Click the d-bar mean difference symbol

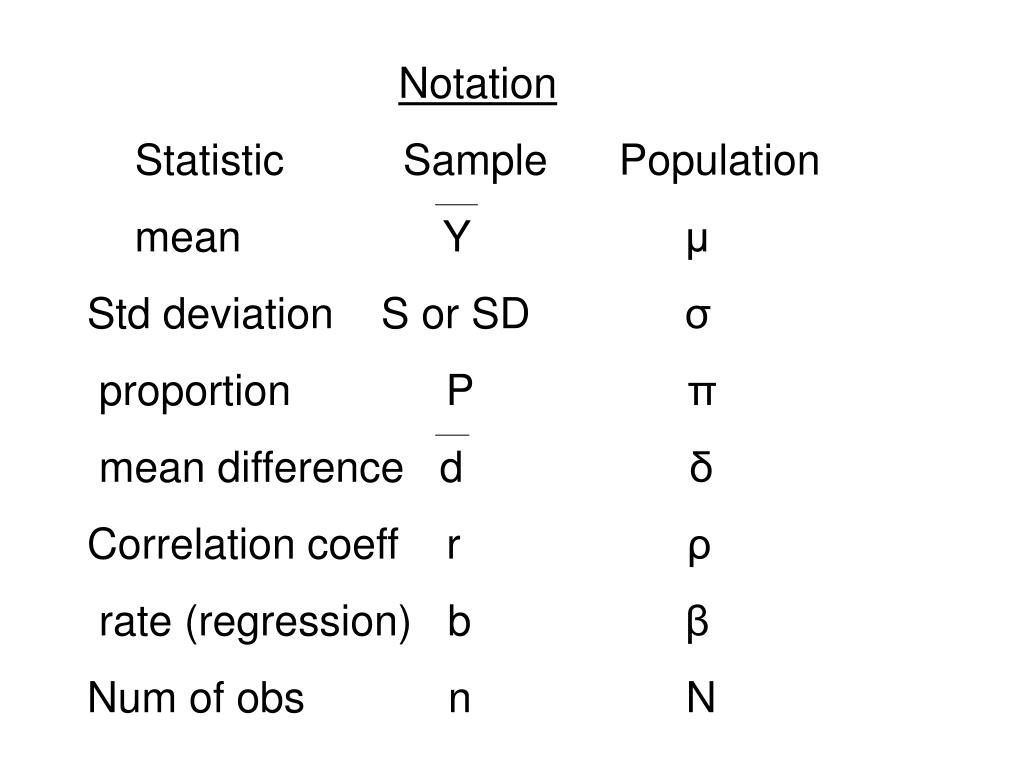point(451,459)
